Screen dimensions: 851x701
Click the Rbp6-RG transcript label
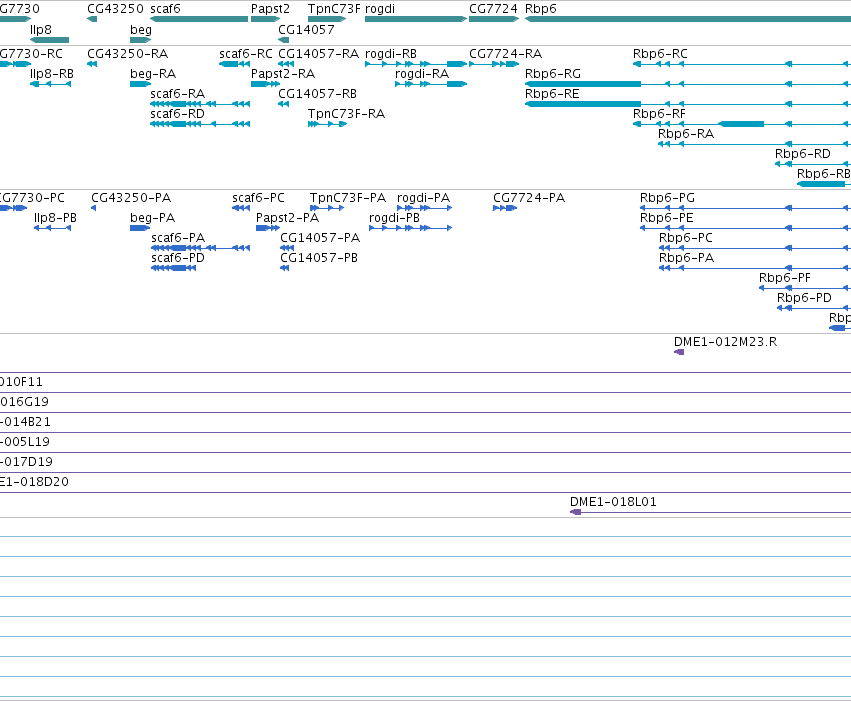pyautogui.click(x=552, y=74)
